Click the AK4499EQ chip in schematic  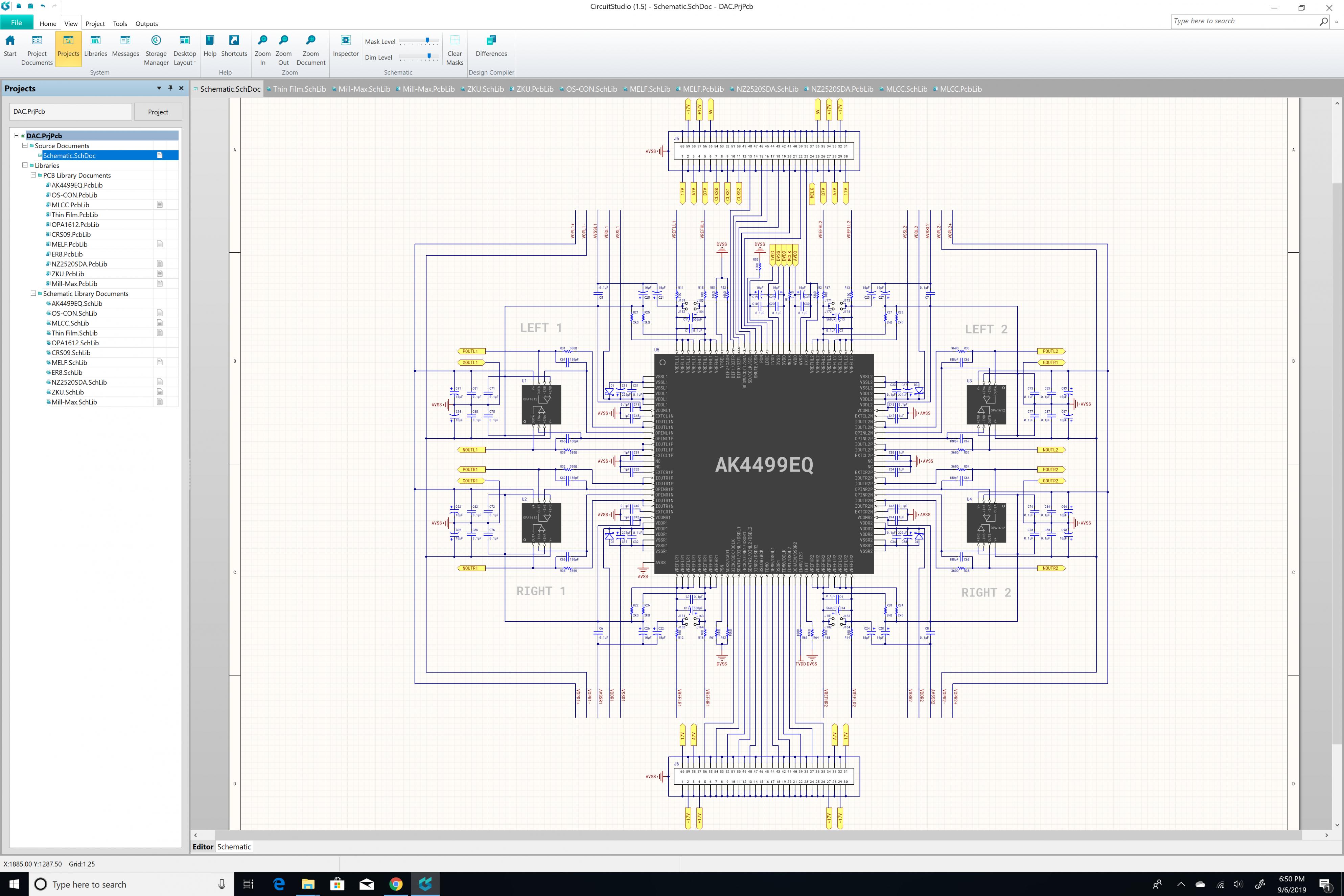point(764,464)
